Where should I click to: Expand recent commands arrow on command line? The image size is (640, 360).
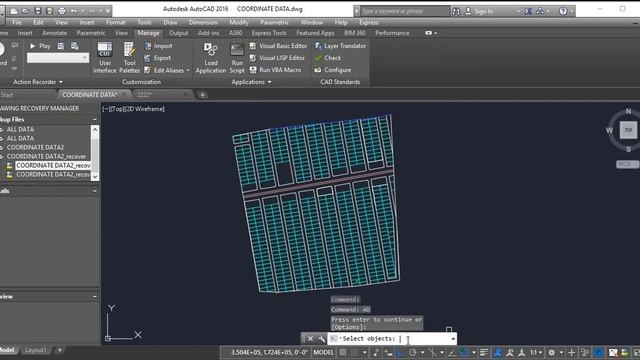tap(453, 339)
